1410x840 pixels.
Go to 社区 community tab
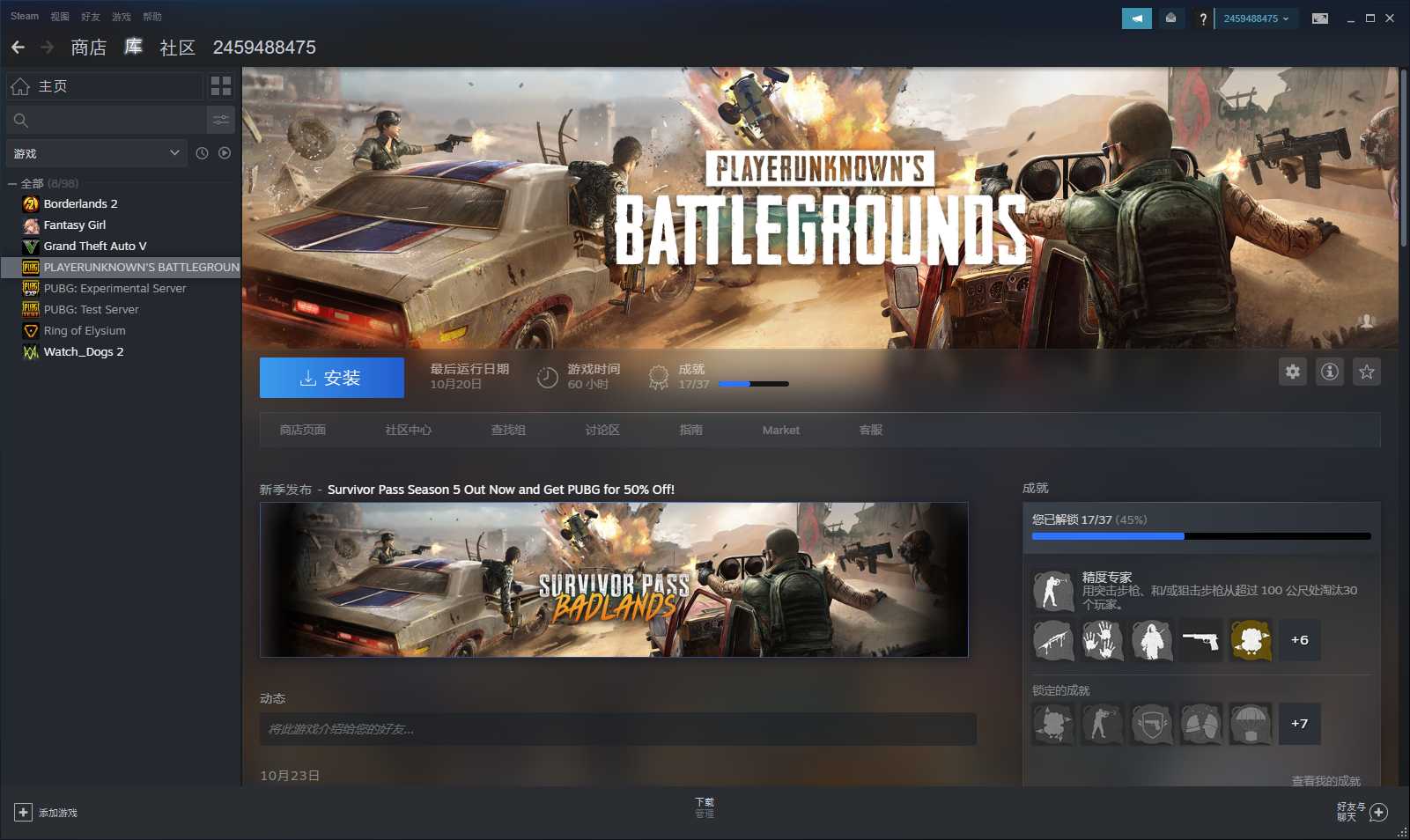pos(177,48)
